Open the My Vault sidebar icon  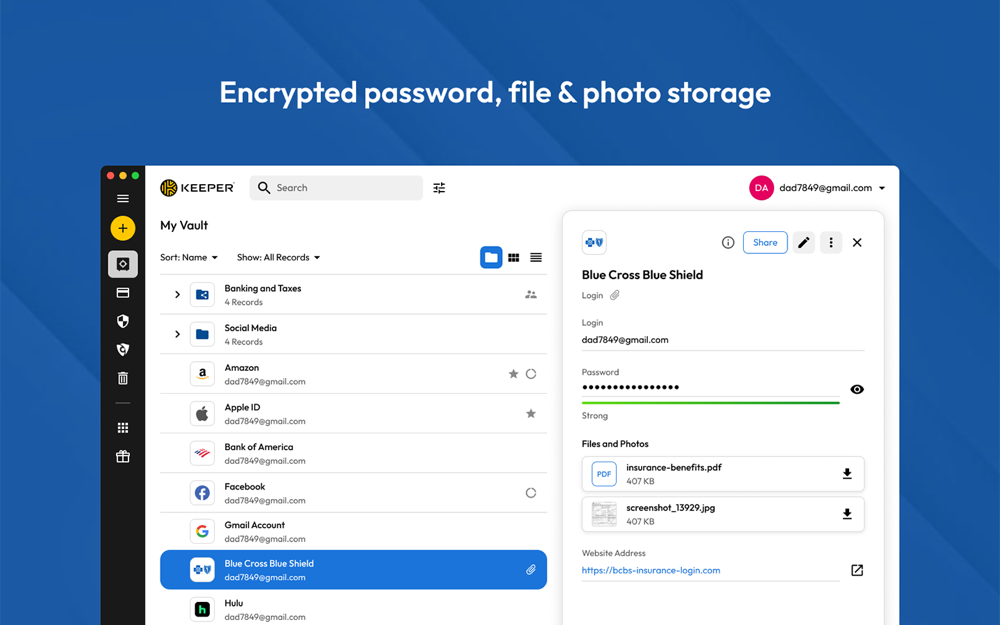click(x=123, y=264)
